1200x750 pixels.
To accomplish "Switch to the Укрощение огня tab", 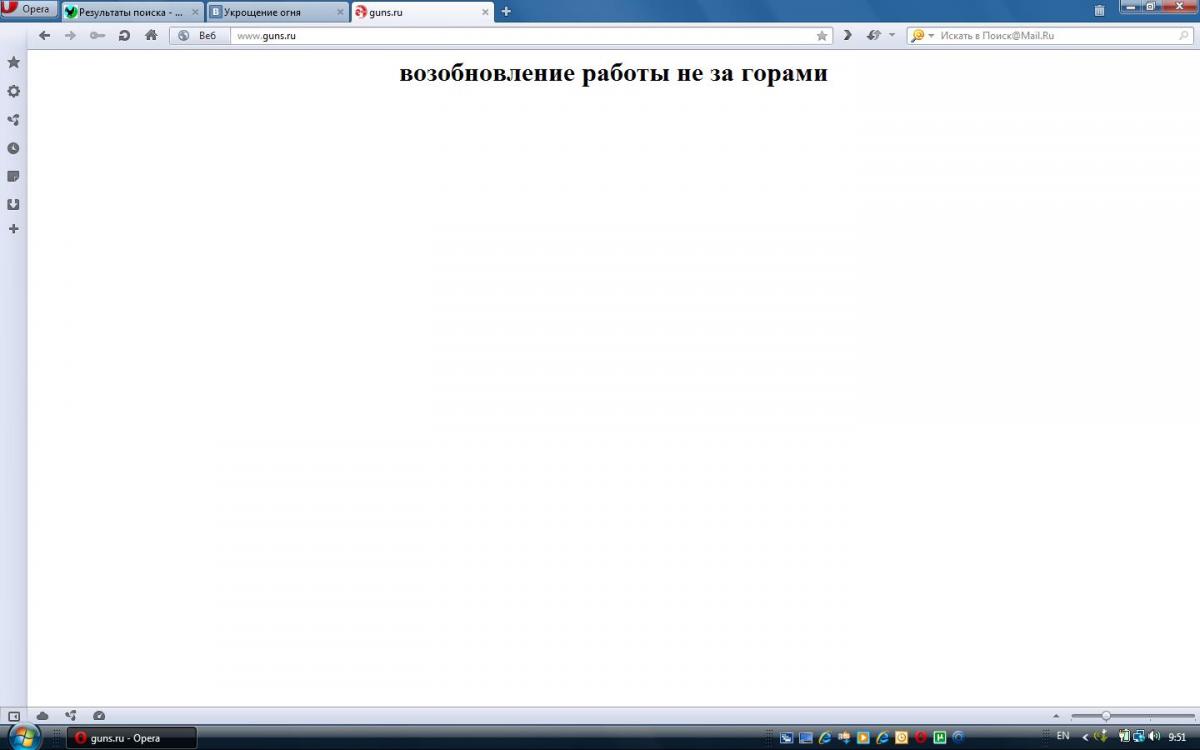I will [268, 12].
